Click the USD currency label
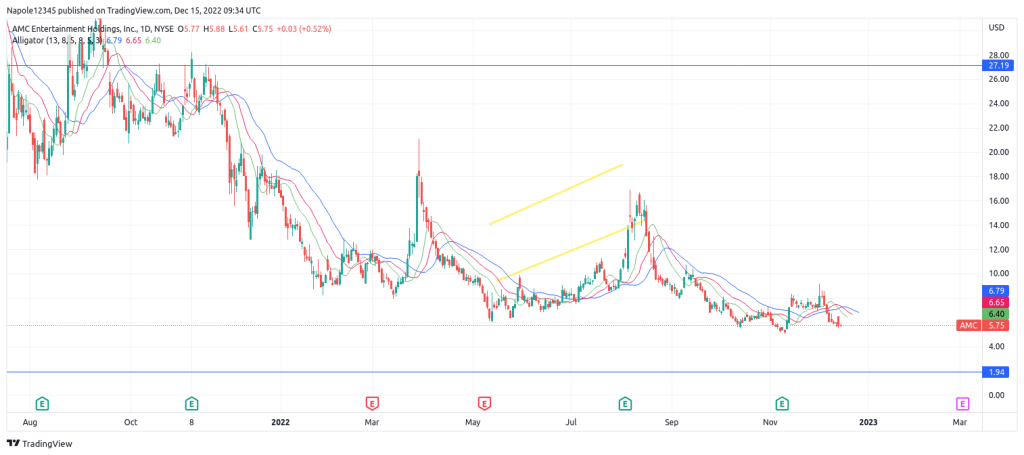Image resolution: width=1024 pixels, height=455 pixels. 996,27
